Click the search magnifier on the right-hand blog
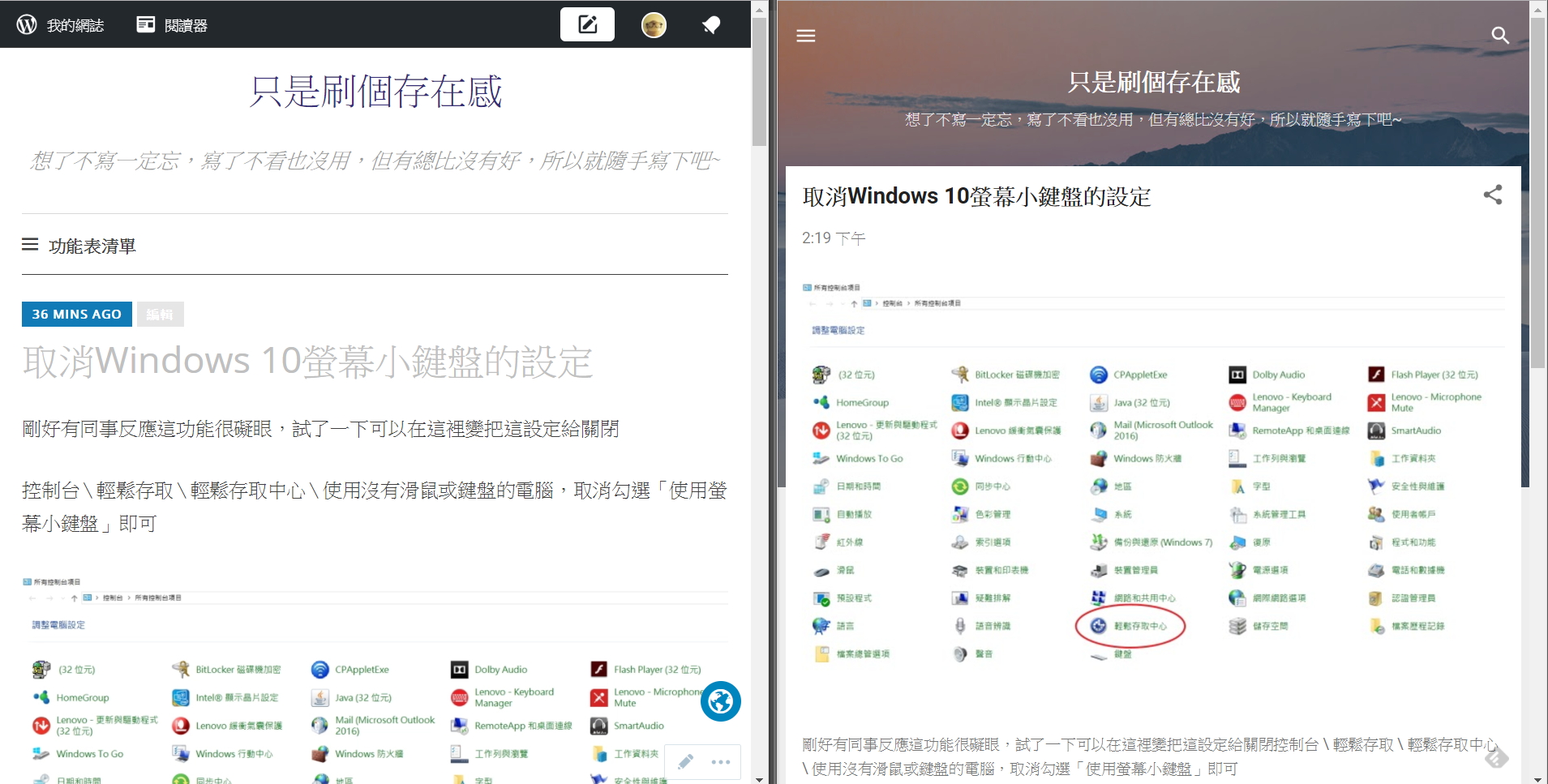Image resolution: width=1548 pixels, height=784 pixels. [1500, 36]
